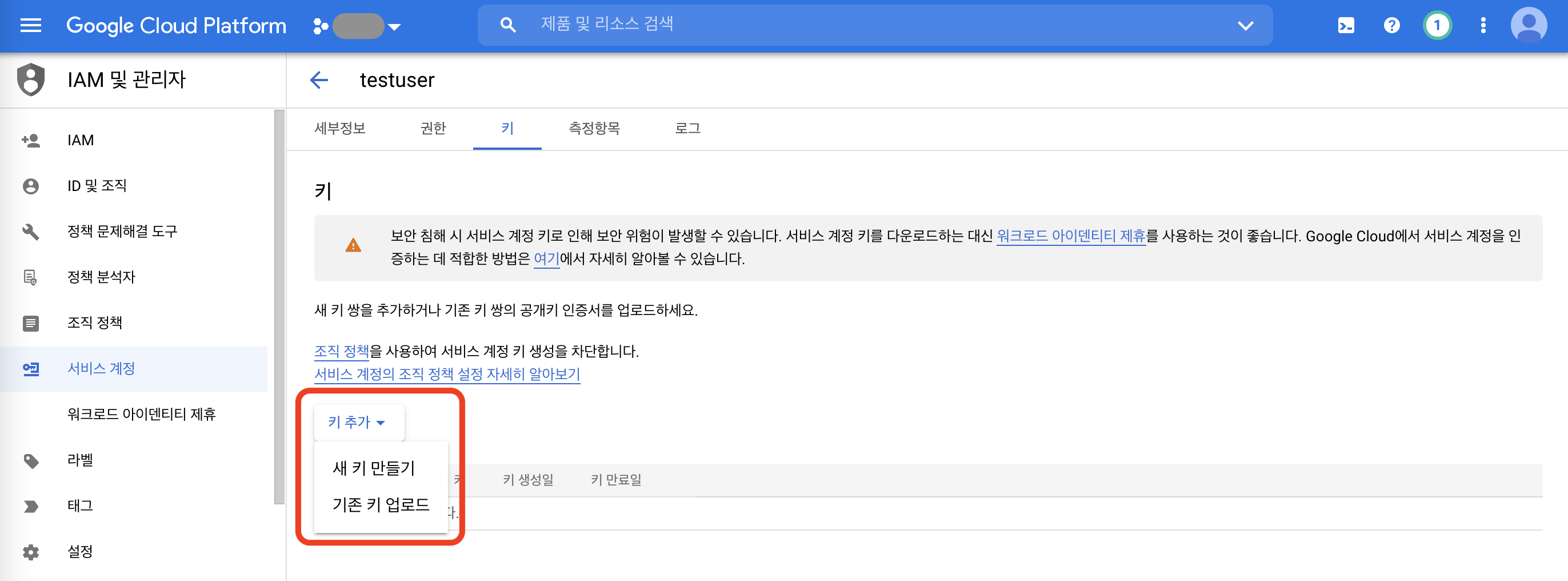The height and width of the screenshot is (581, 1568).
Task: Toggle the 키 추가 dropdown button
Action: click(358, 422)
